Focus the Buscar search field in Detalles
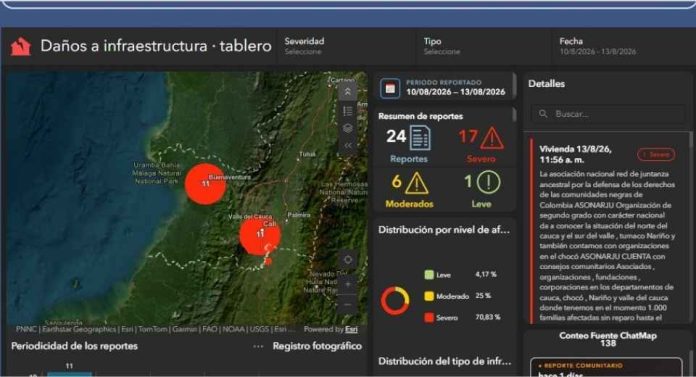 click(x=608, y=114)
